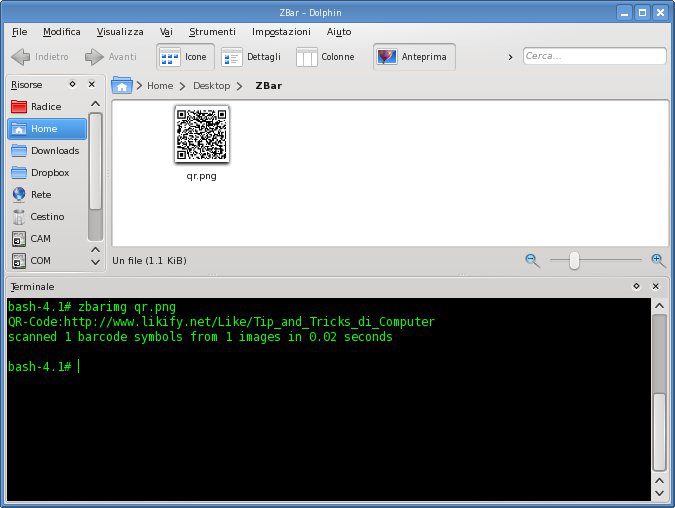
Task: Click the 'zbarimg qr.png' command line
Action: 127,307
